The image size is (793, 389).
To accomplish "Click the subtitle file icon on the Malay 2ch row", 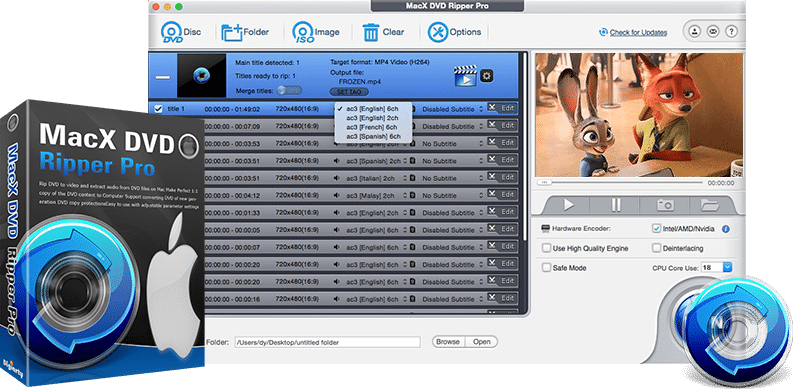I will point(412,195).
